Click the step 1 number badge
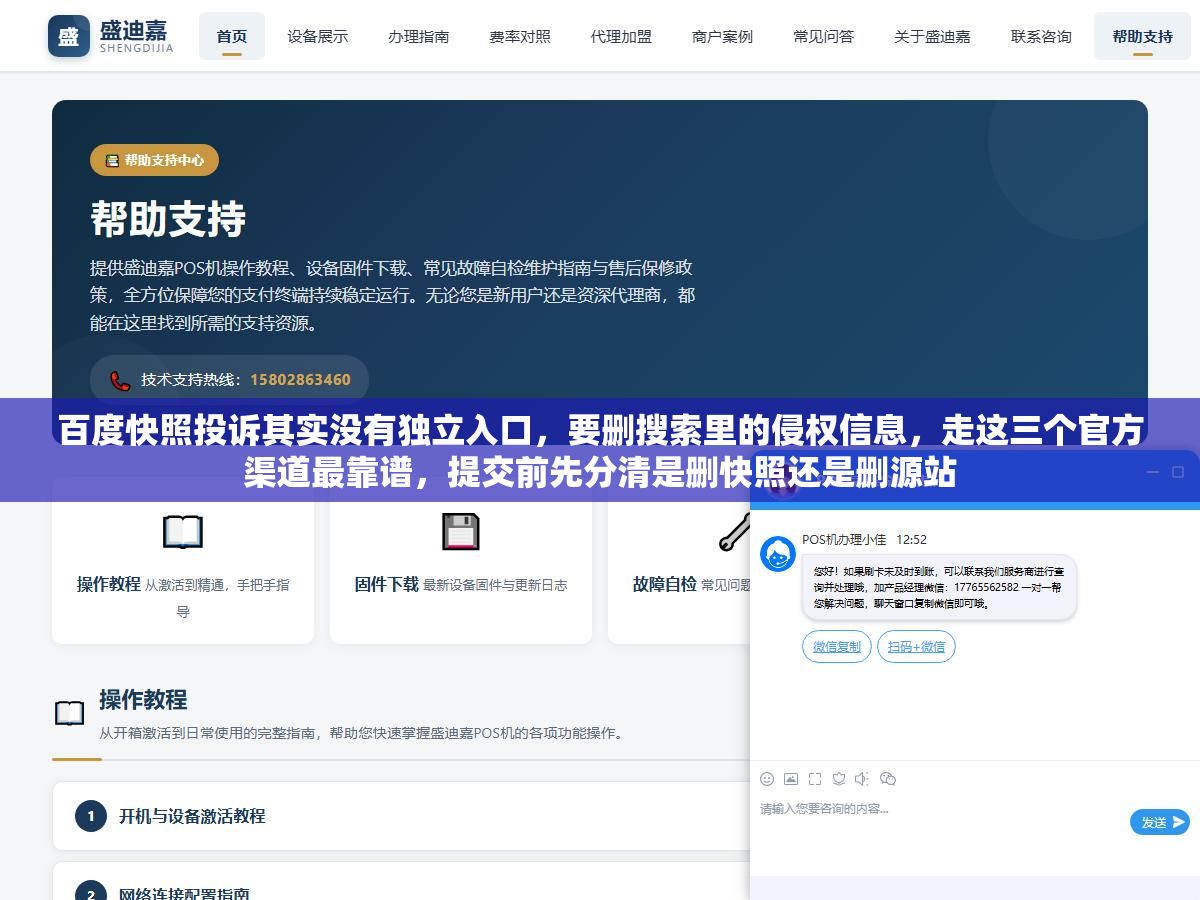1200x900 pixels. click(x=90, y=816)
